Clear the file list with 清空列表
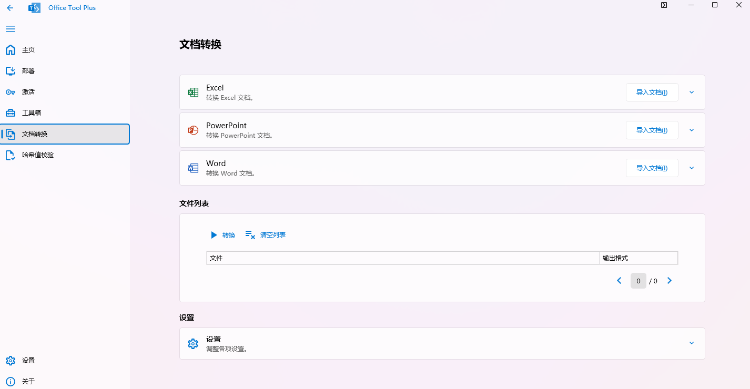The height and width of the screenshot is (389, 750). (x=265, y=235)
